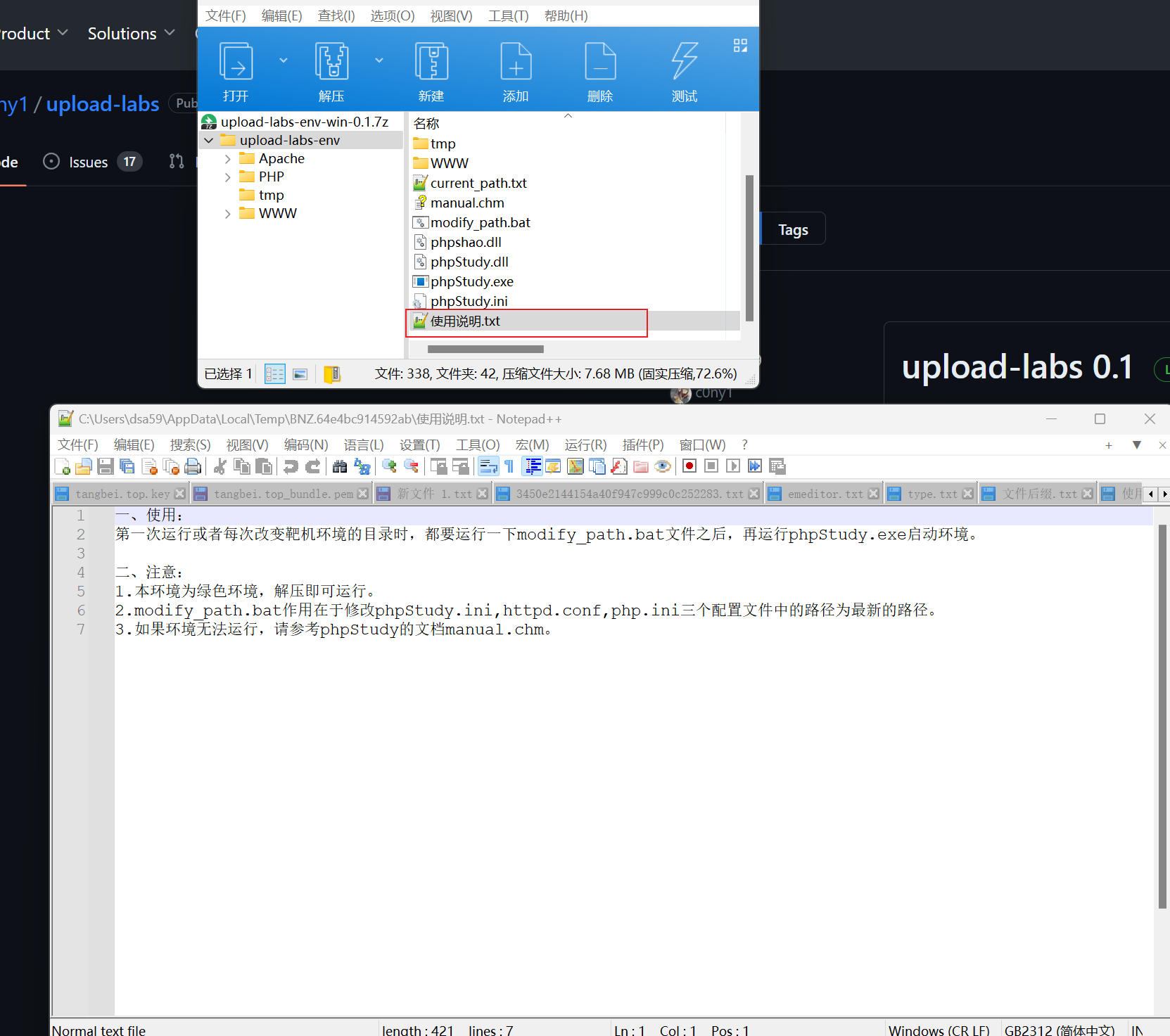Viewport: 1170px width, 1036px height.
Task: Open Notepad++ tab list dropdown triangle
Action: pos(1137,445)
